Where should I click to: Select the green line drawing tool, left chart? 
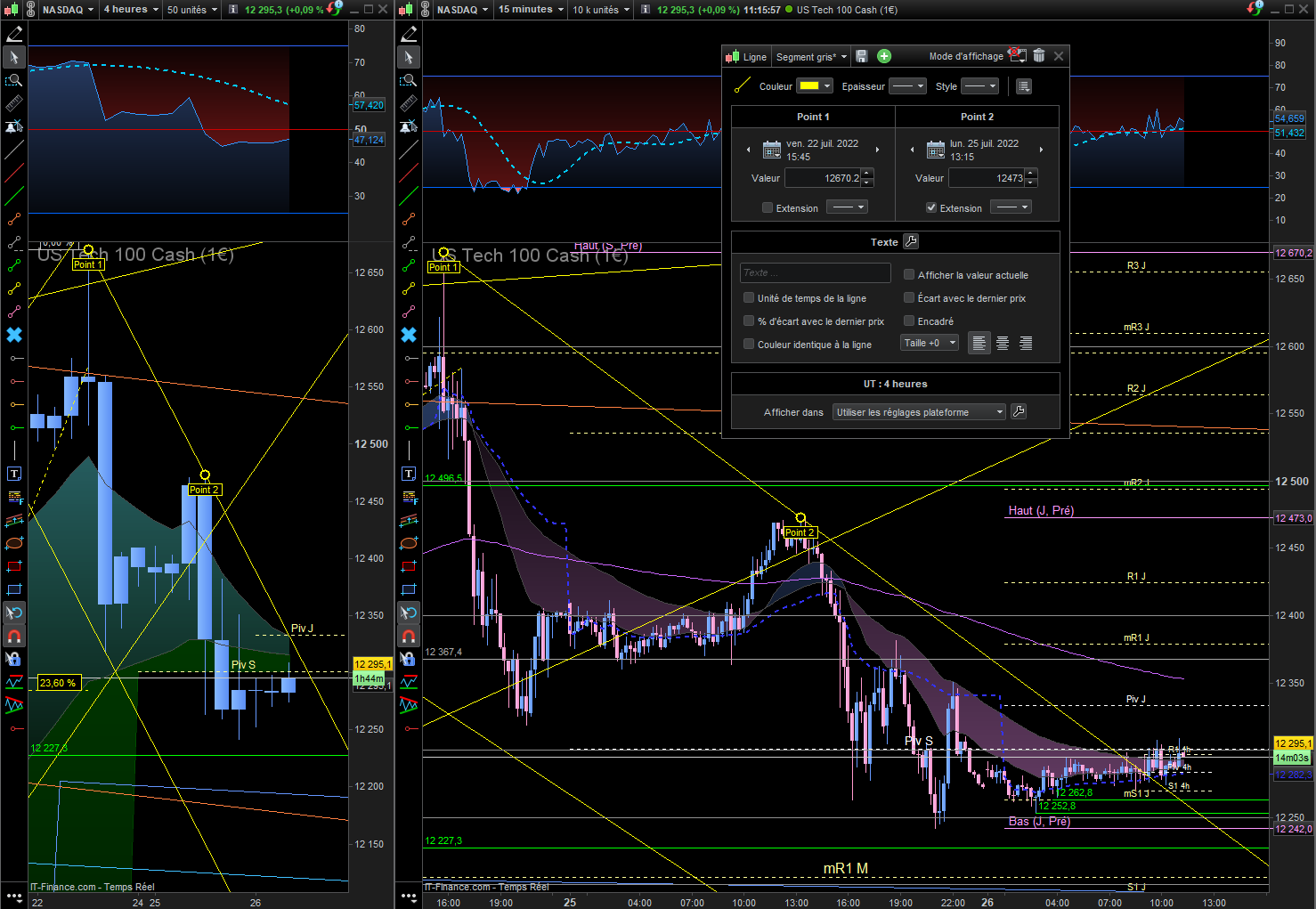pos(14,196)
